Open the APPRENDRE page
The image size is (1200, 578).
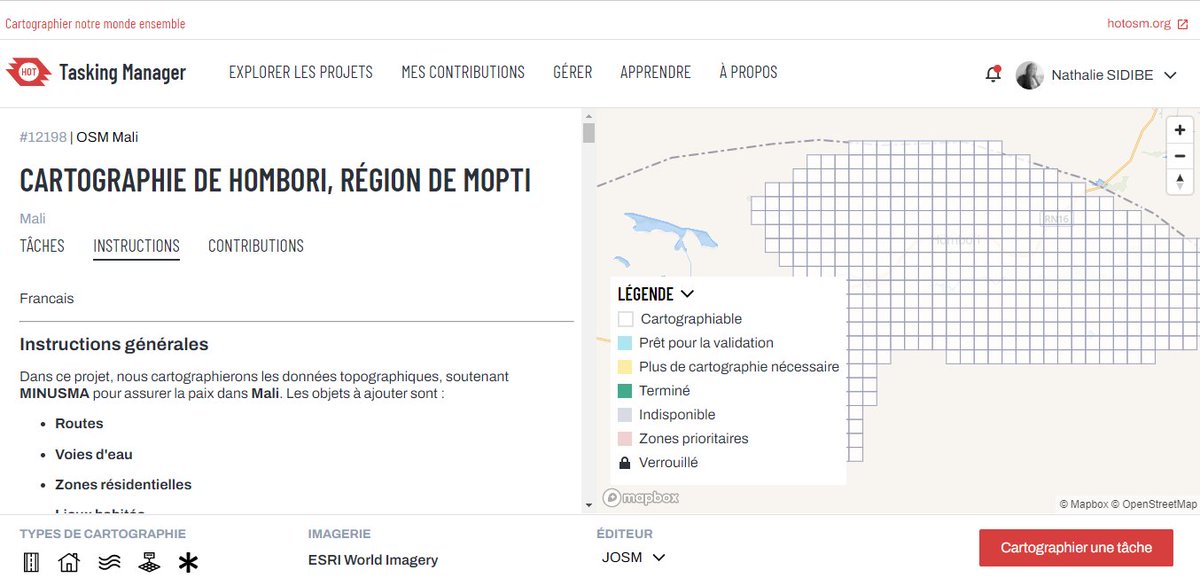point(655,72)
